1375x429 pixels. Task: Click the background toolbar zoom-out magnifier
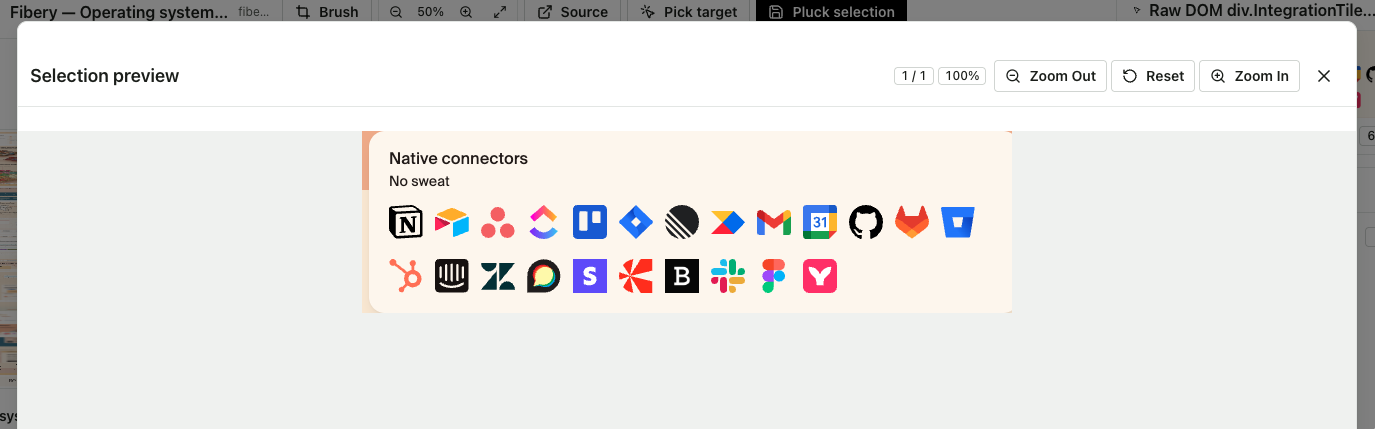[396, 12]
